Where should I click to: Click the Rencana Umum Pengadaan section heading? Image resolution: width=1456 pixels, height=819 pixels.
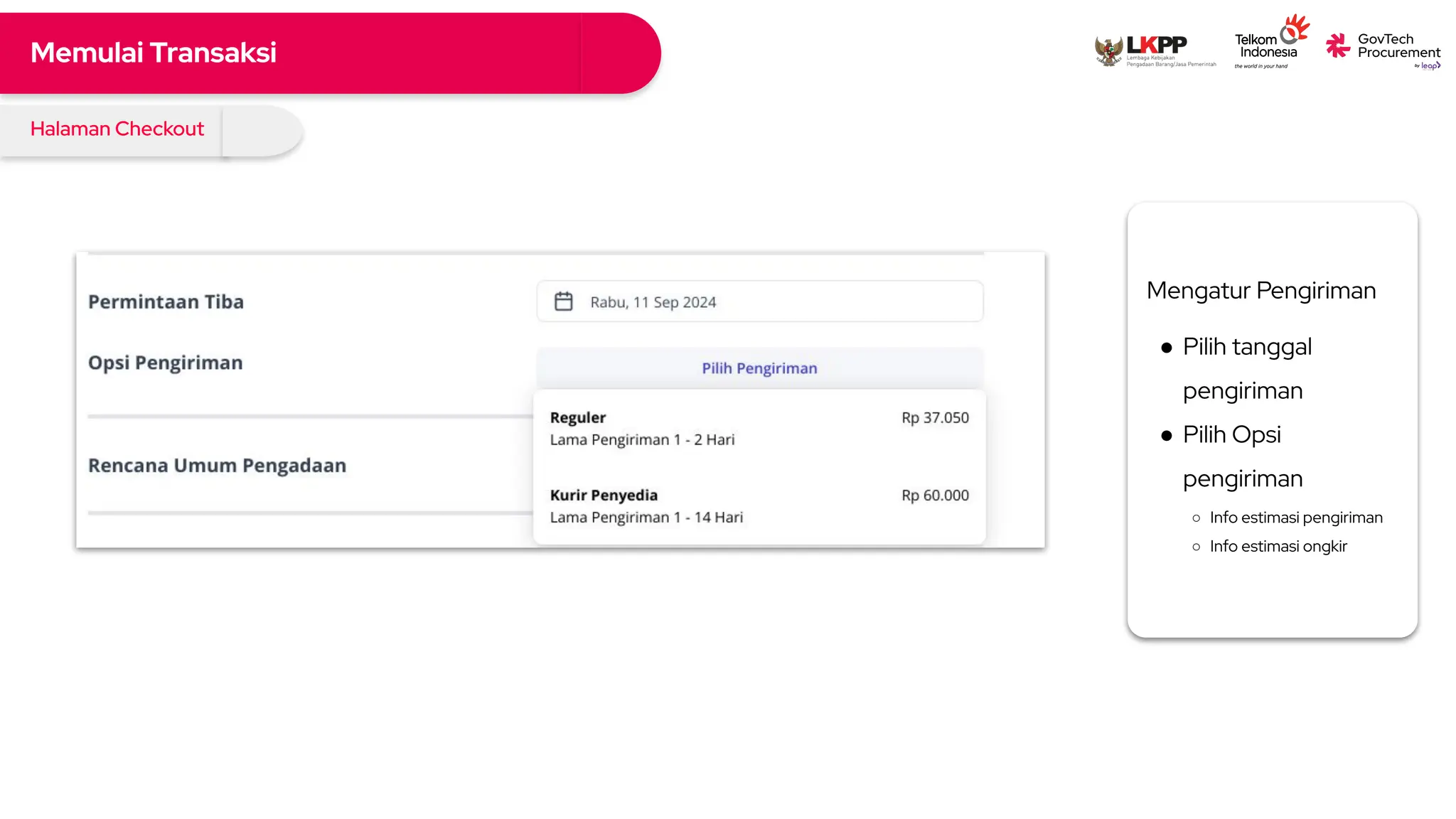(x=218, y=466)
